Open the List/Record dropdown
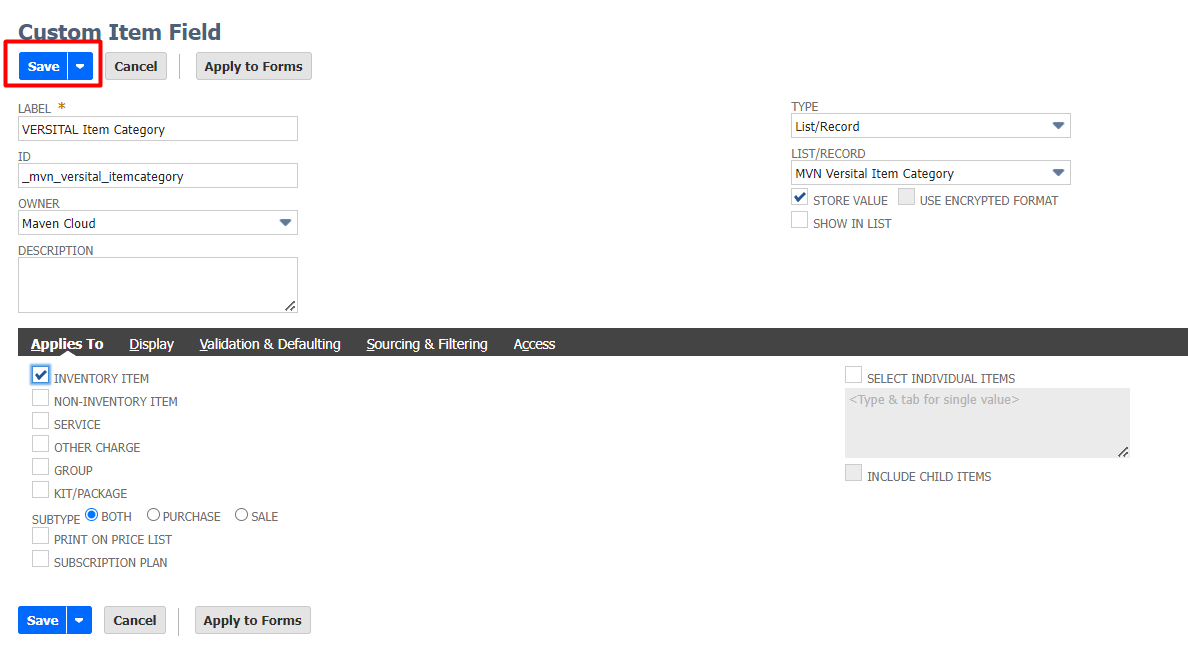The image size is (1188, 667). 1058,173
